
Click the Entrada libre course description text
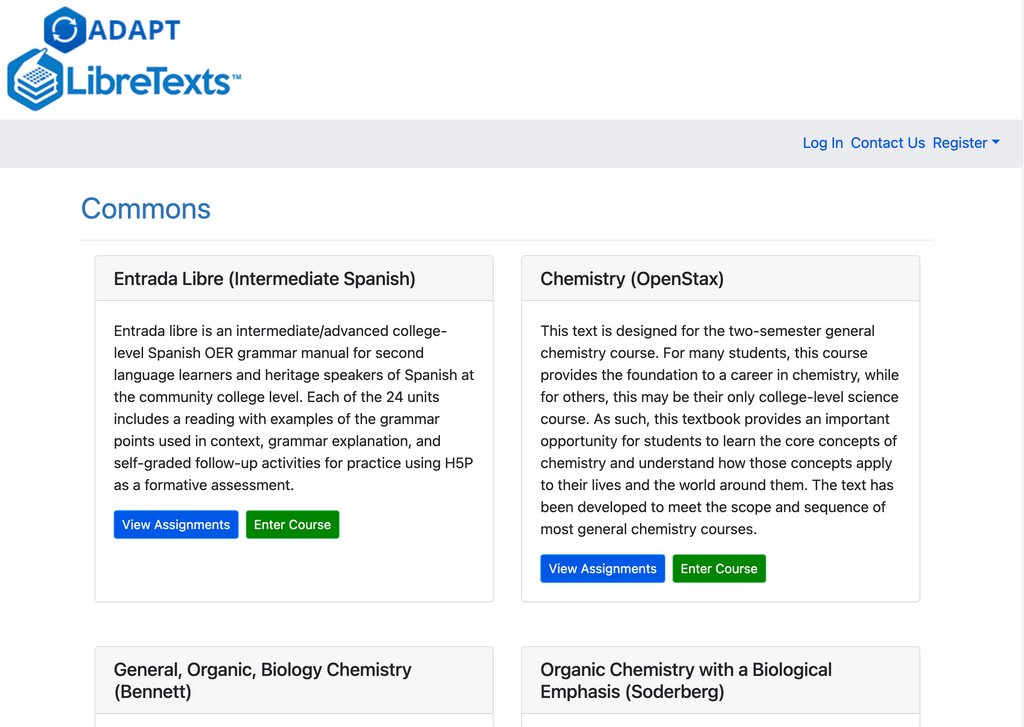click(x=294, y=408)
